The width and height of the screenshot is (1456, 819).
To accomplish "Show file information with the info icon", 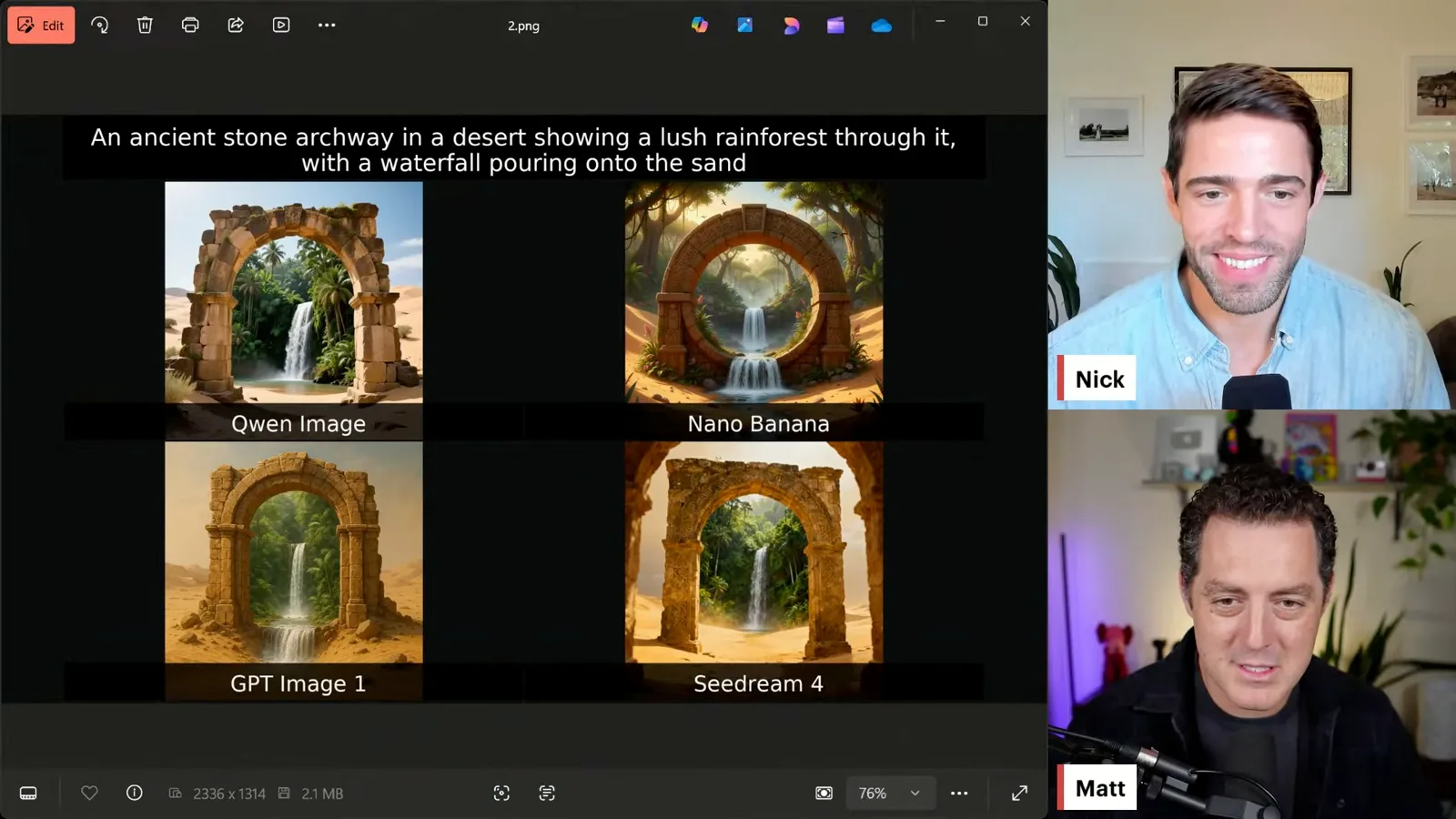I will coord(135,794).
